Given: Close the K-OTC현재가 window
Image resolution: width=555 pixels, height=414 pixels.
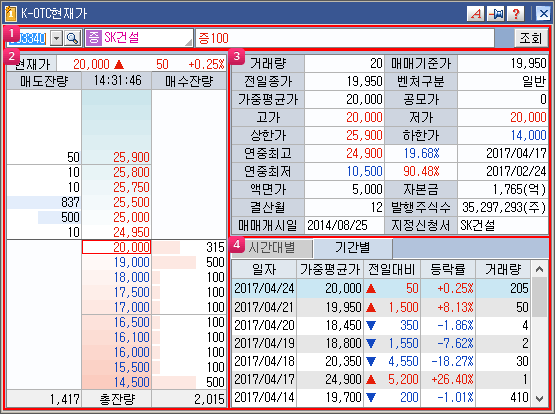Looking at the screenshot, I should click(543, 14).
